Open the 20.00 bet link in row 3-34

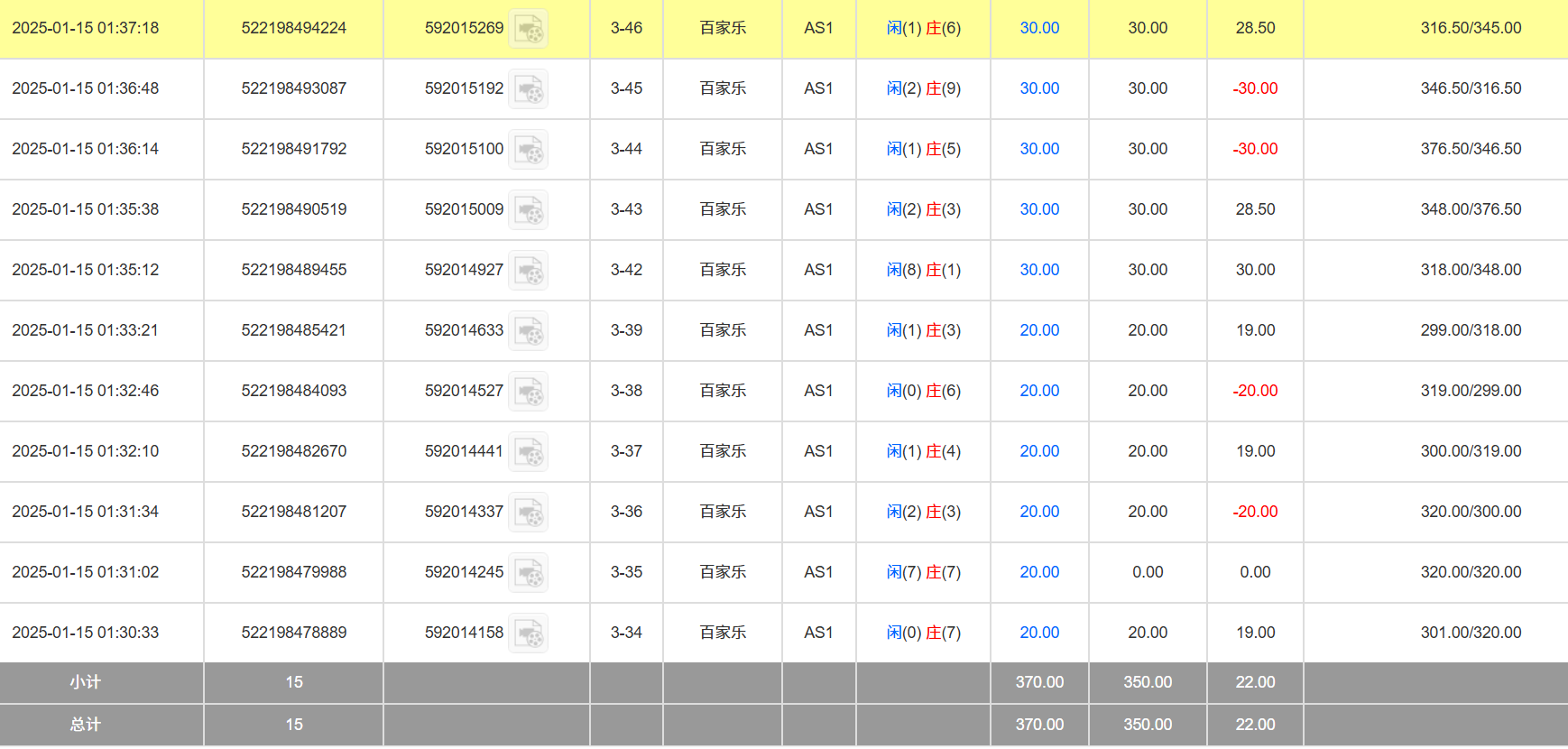pos(1039,633)
